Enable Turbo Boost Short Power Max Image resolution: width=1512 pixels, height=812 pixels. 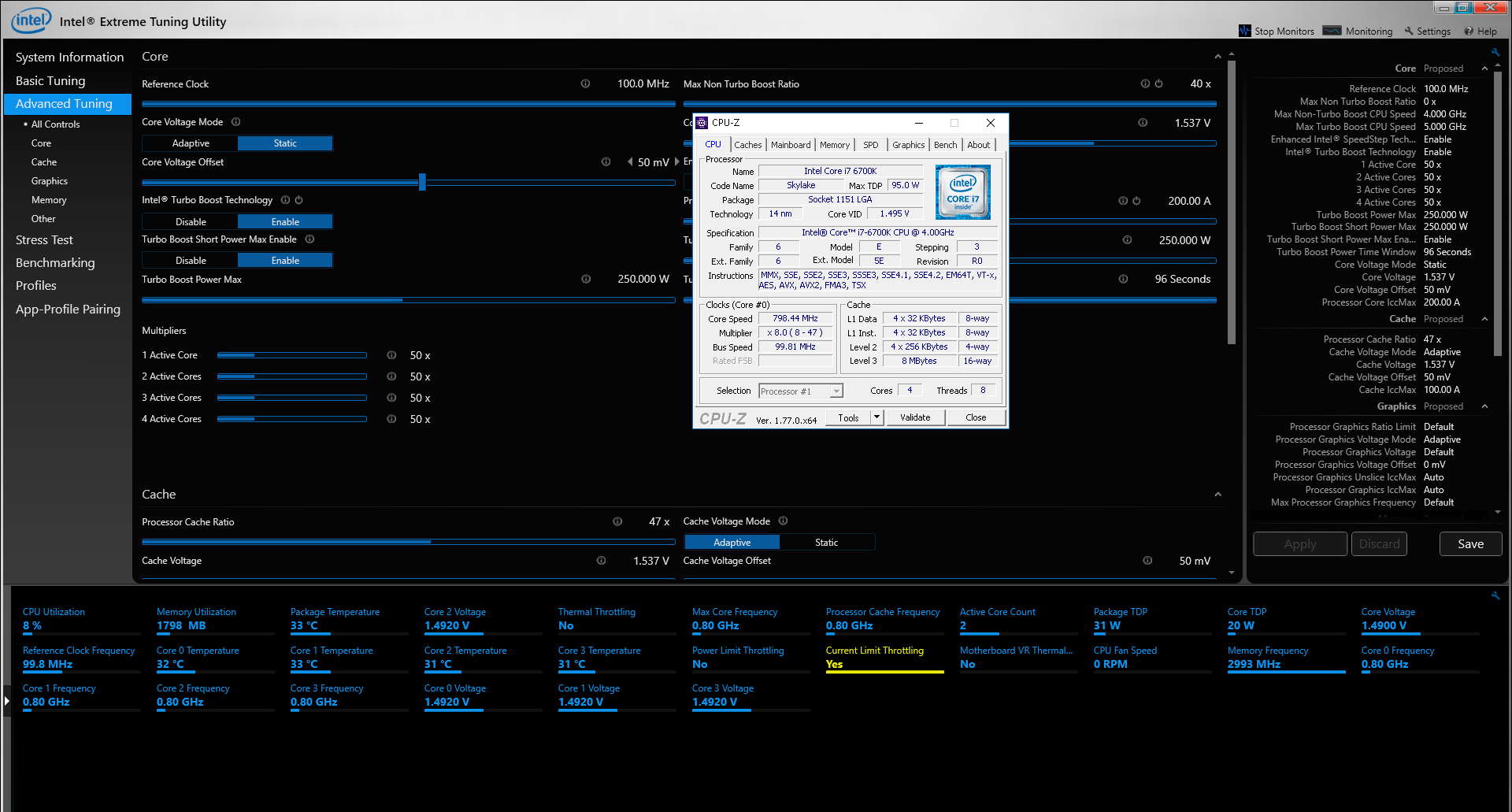285,261
